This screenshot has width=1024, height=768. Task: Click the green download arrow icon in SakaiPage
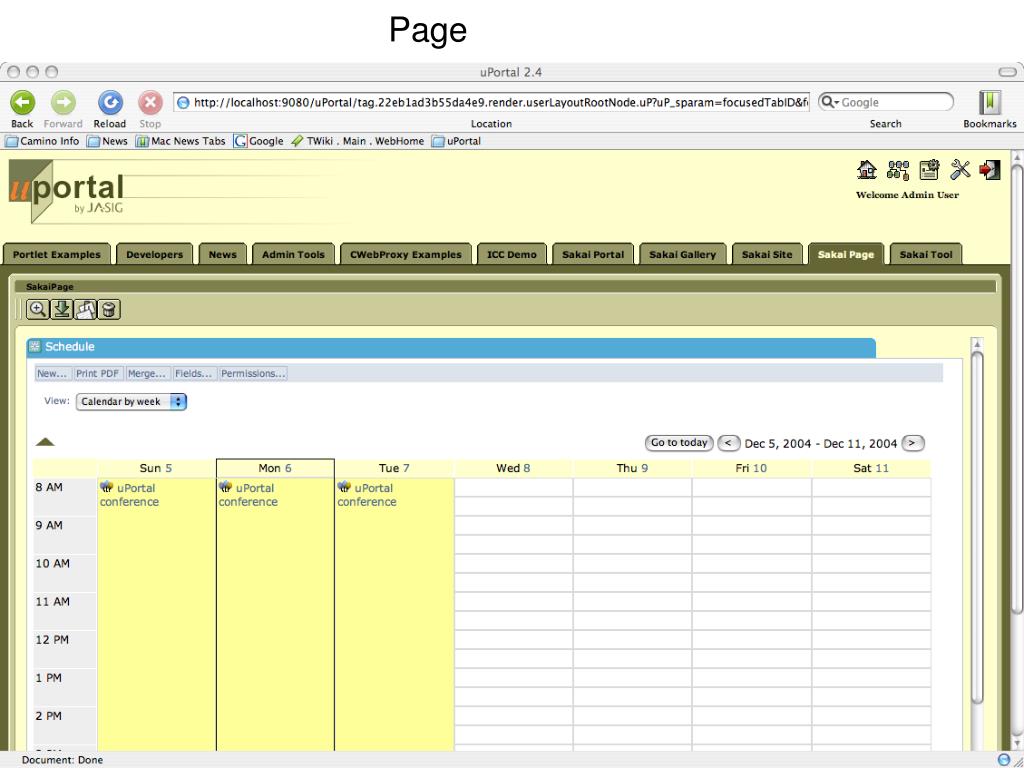62,309
